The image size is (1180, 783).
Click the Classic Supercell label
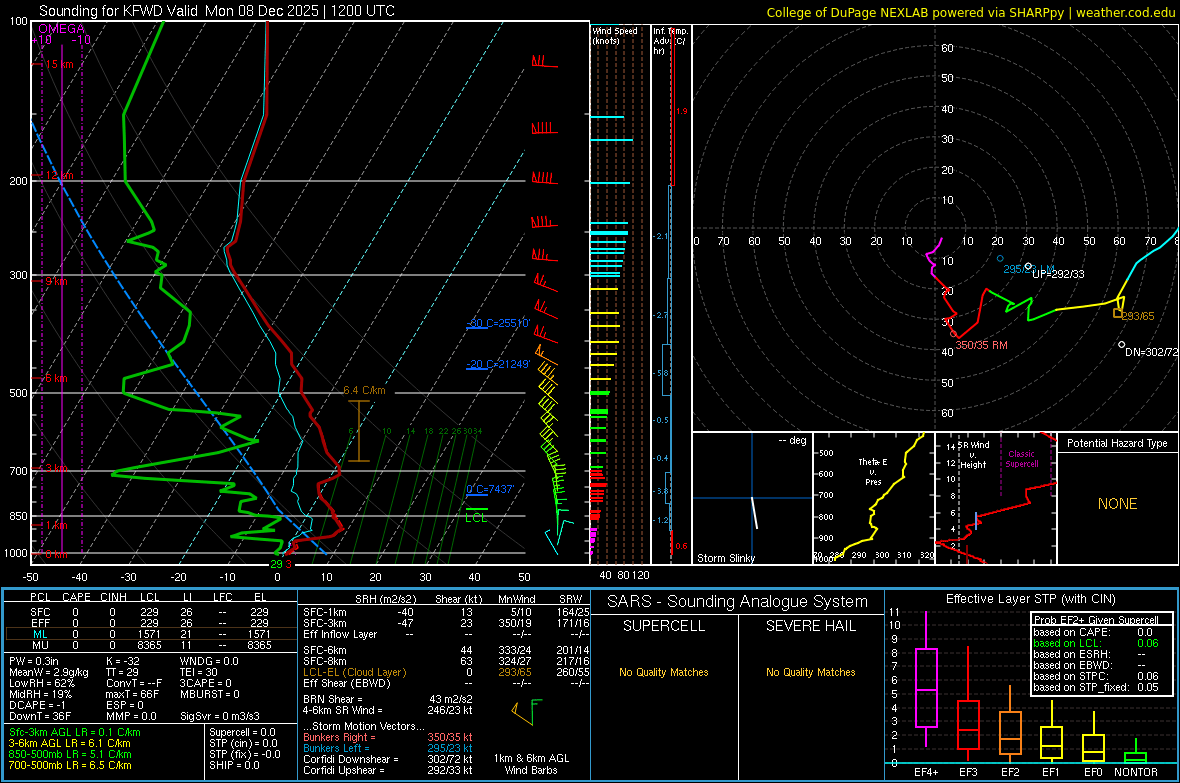pyautogui.click(x=1022, y=459)
